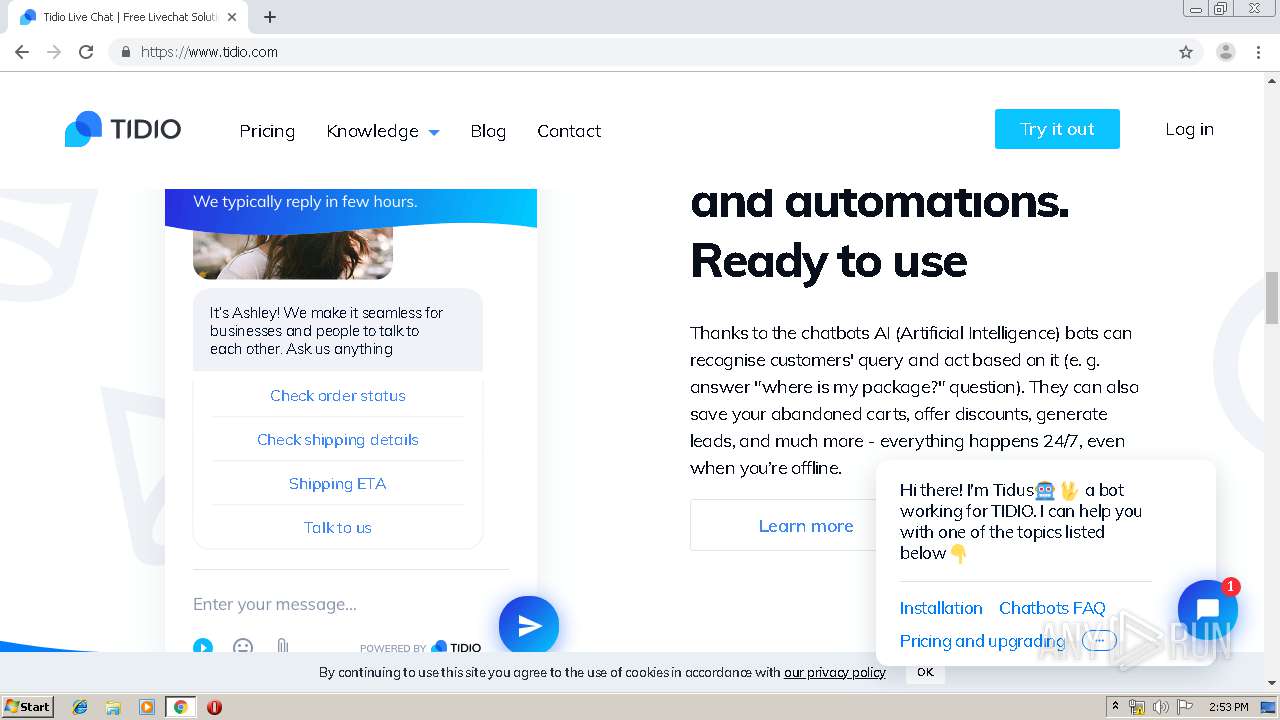Viewport: 1280px width, 720px height.
Task: Click the volume speaker icon in system tray
Action: click(x=1160, y=707)
